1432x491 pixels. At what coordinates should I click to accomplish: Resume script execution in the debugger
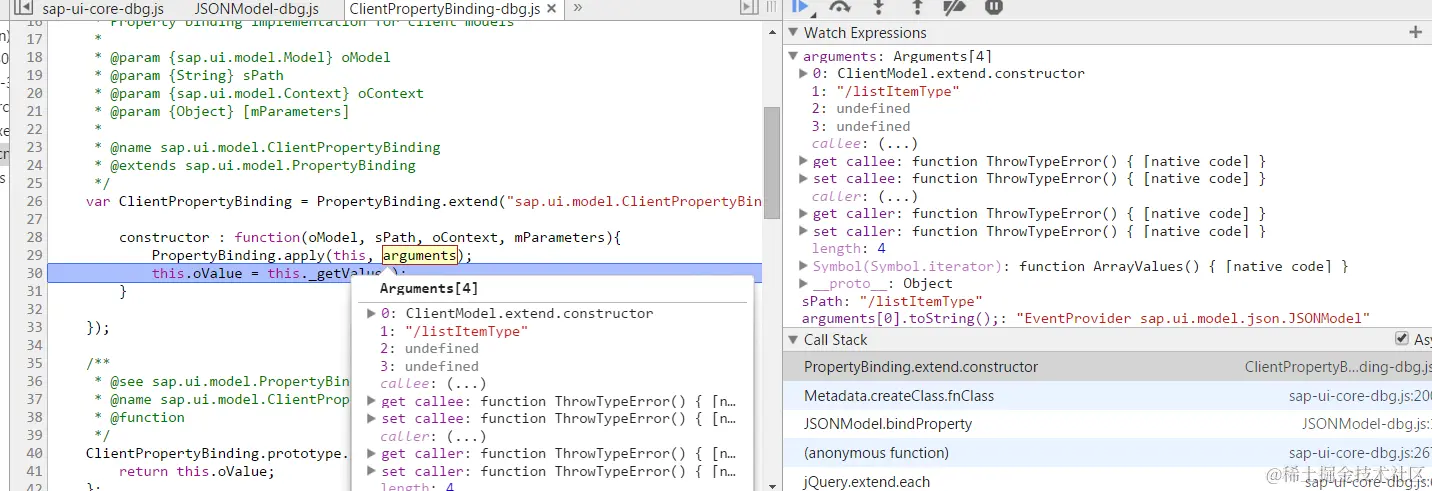tap(800, 6)
